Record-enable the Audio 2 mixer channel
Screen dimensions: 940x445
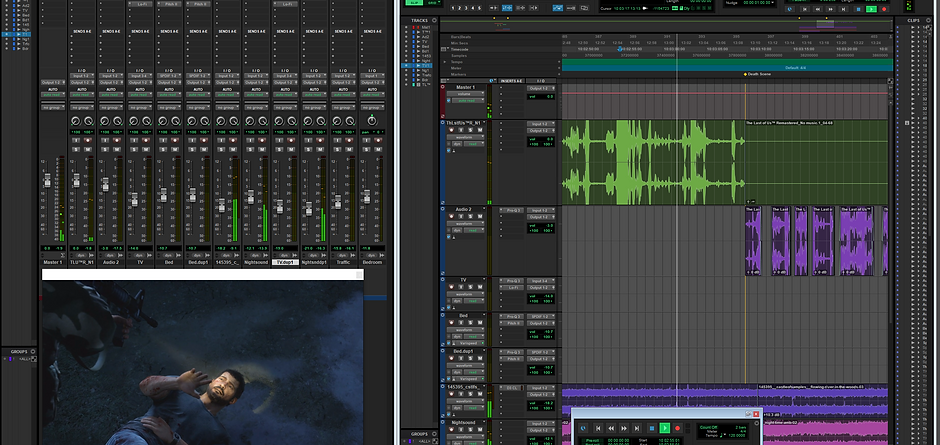117,140
